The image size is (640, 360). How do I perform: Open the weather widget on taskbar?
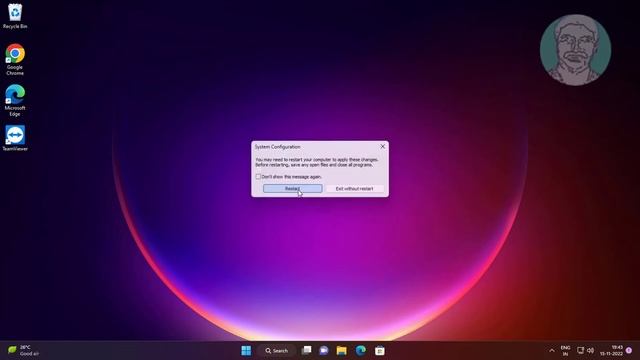pyautogui.click(x=23, y=351)
